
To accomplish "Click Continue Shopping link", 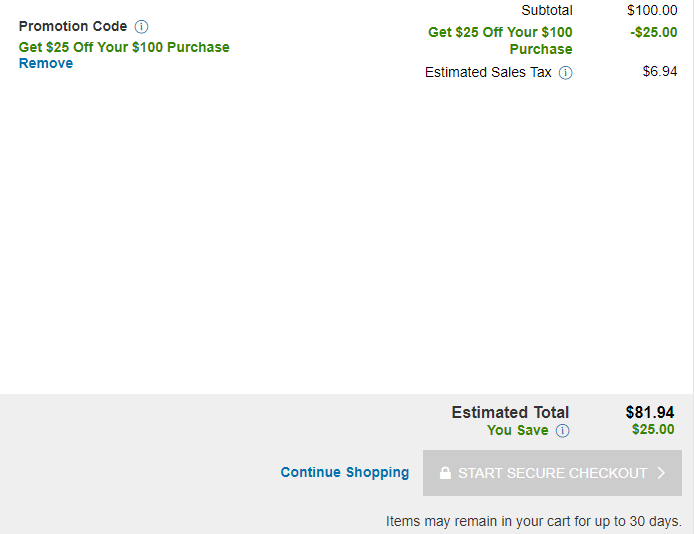I will pyautogui.click(x=345, y=473).
